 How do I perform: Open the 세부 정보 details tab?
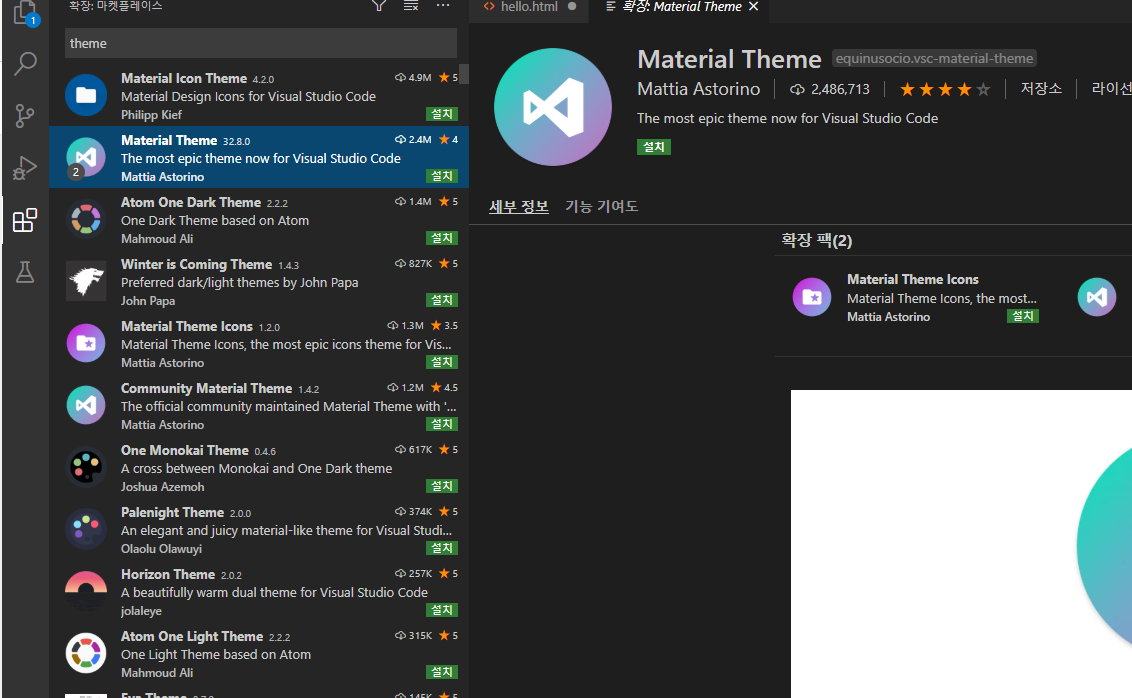pyautogui.click(x=518, y=206)
